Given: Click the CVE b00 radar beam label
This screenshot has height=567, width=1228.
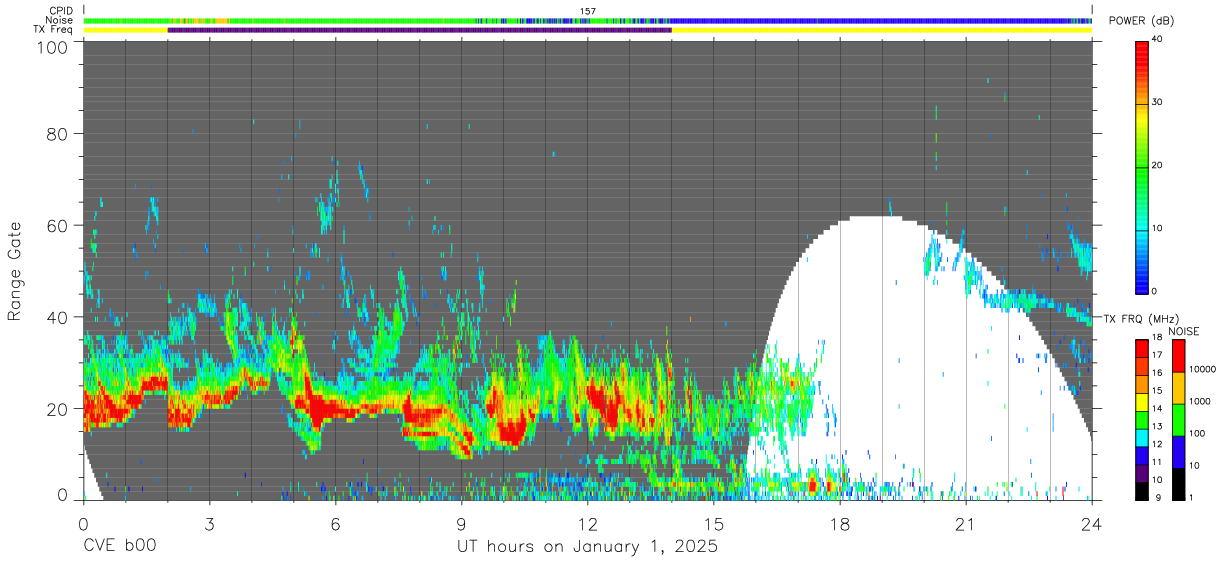Looking at the screenshot, I should coord(119,547).
